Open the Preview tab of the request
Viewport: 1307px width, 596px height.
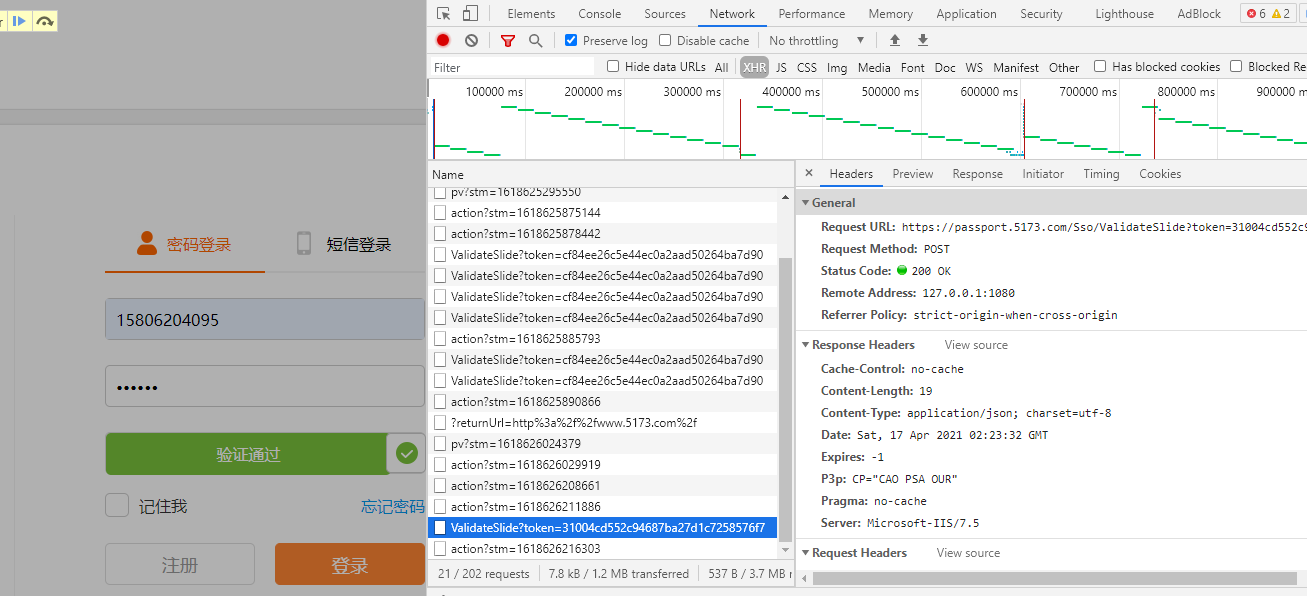[x=913, y=174]
